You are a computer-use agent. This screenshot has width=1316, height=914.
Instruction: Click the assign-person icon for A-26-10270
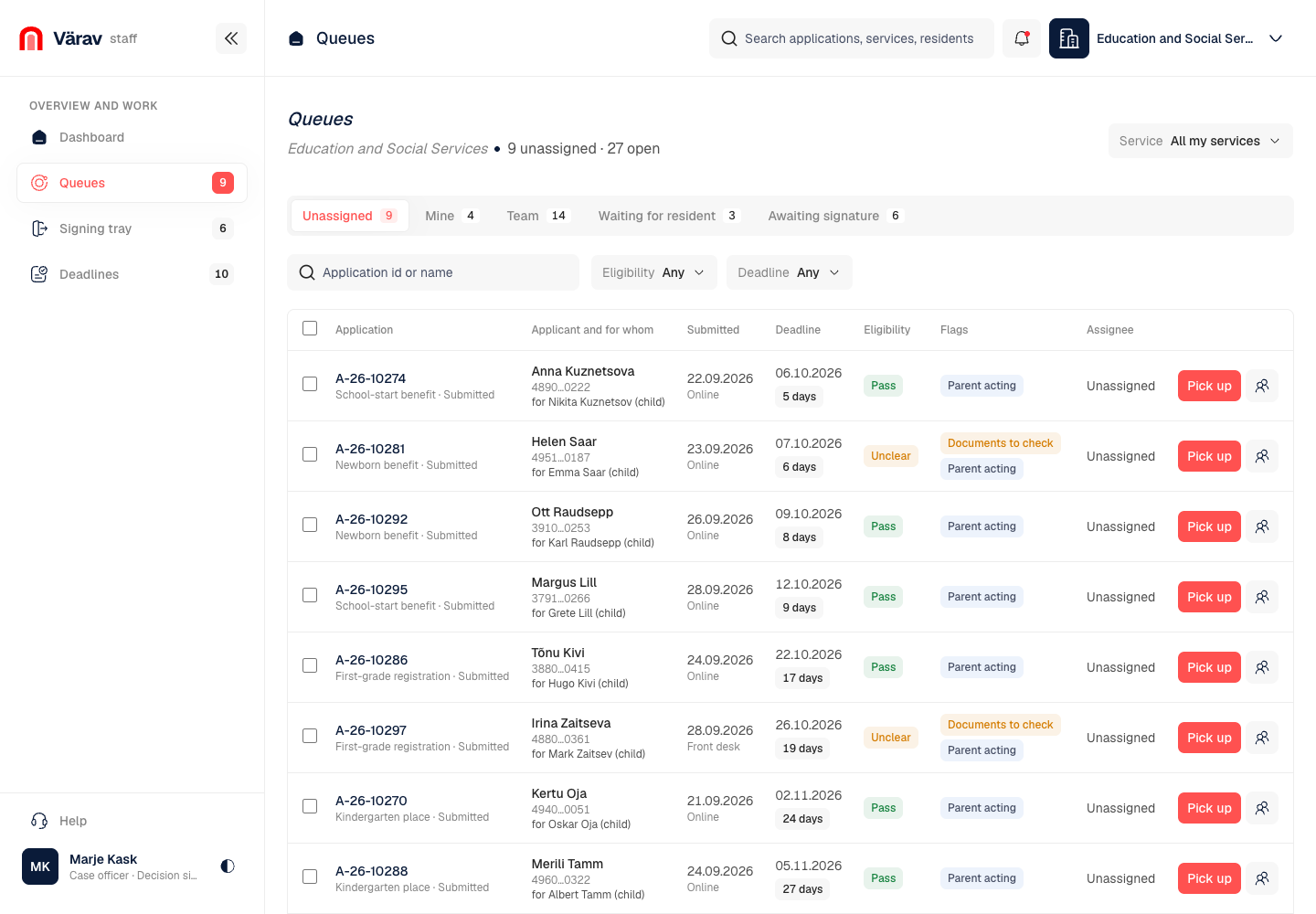click(1262, 808)
